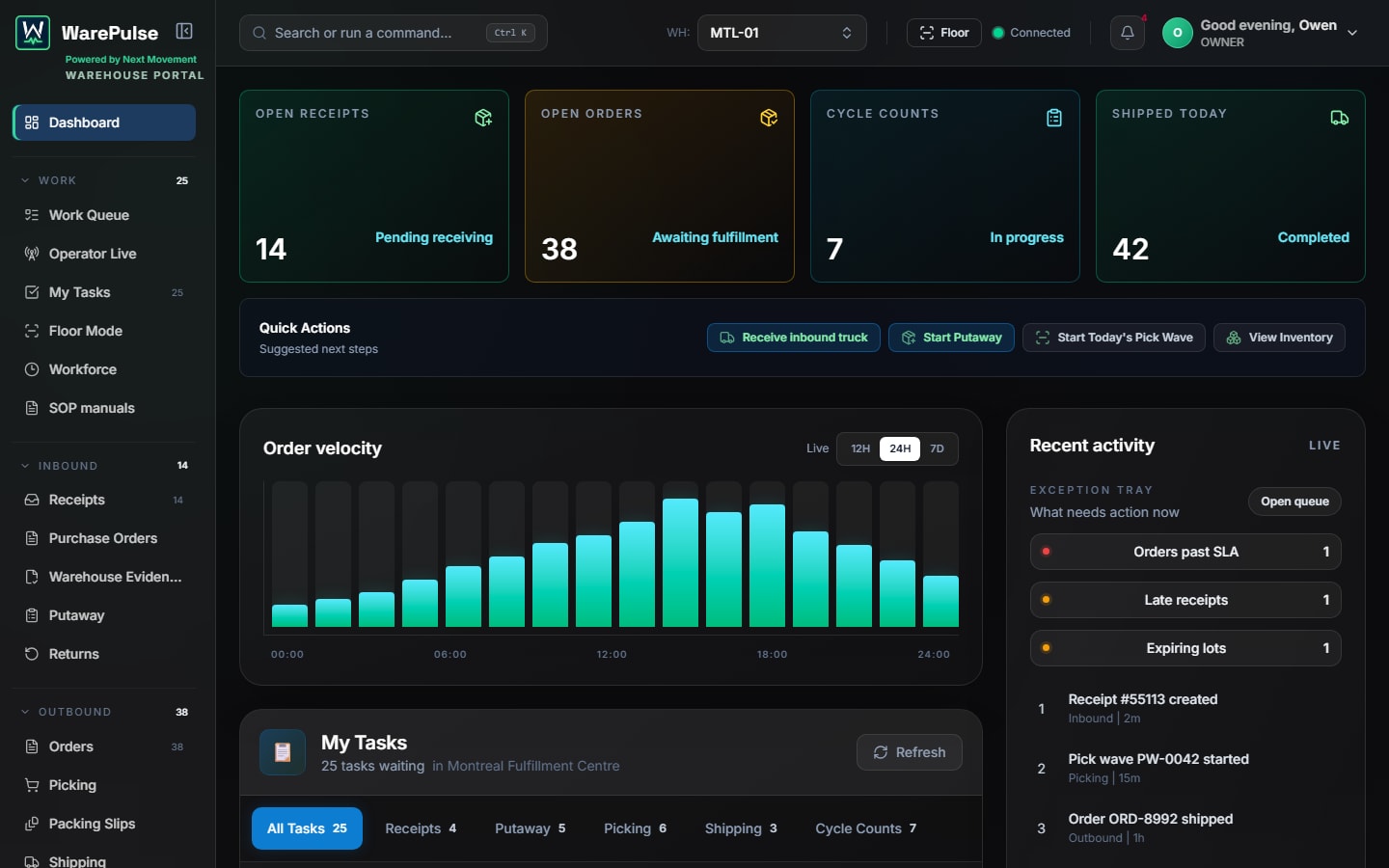Open Floor Mode sidebar item

[x=104, y=331]
